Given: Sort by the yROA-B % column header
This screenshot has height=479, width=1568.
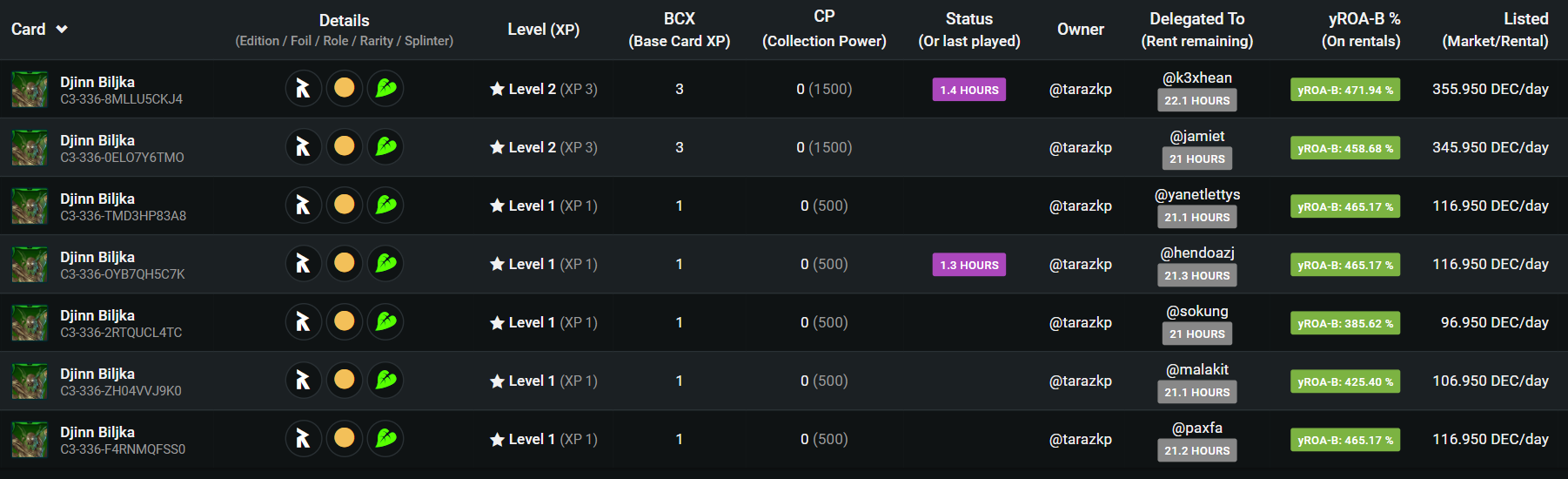Looking at the screenshot, I should pos(1361,30).
